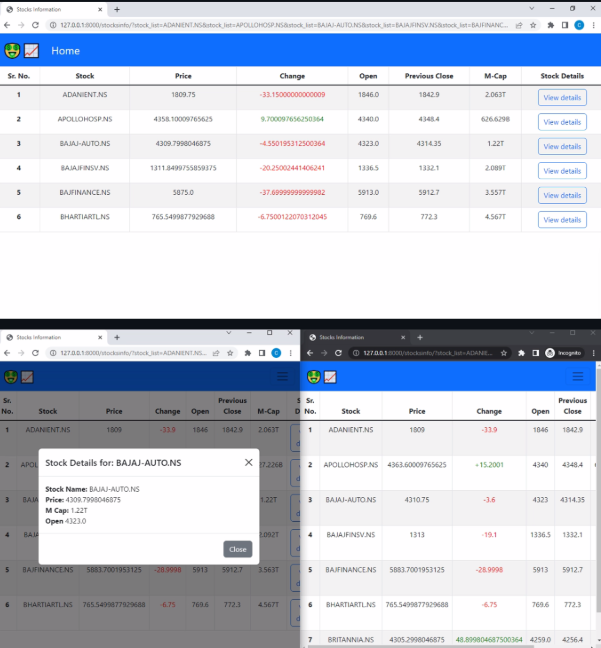601x648 pixels.
Task: Click horizontal scrollbar at bottom of incognito window
Action: [422, 646]
